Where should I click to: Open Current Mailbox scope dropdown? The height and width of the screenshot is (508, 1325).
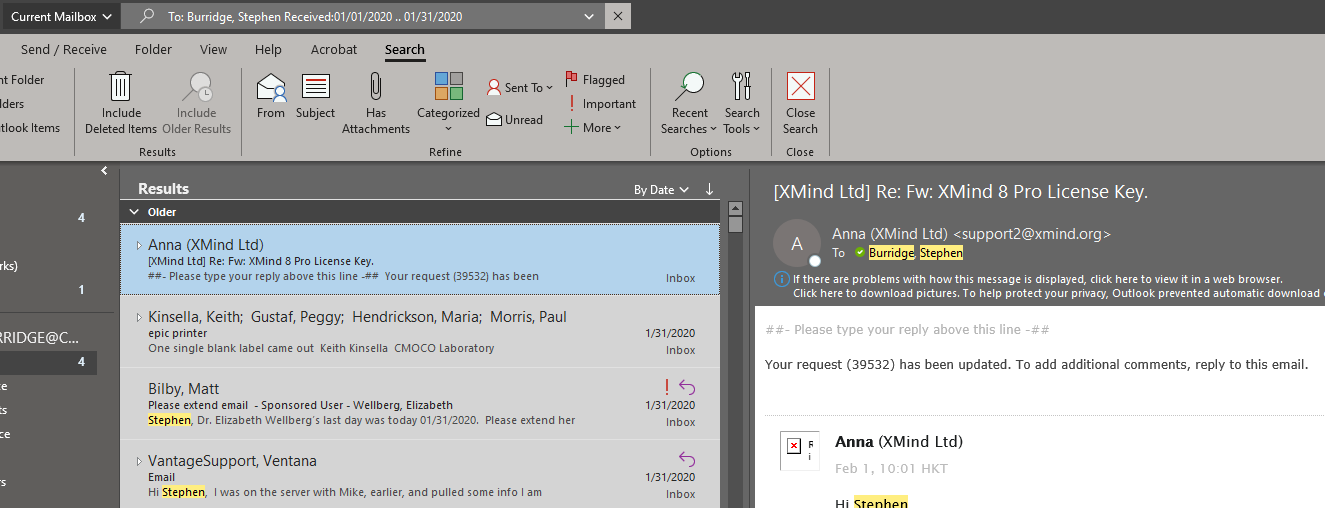61,16
